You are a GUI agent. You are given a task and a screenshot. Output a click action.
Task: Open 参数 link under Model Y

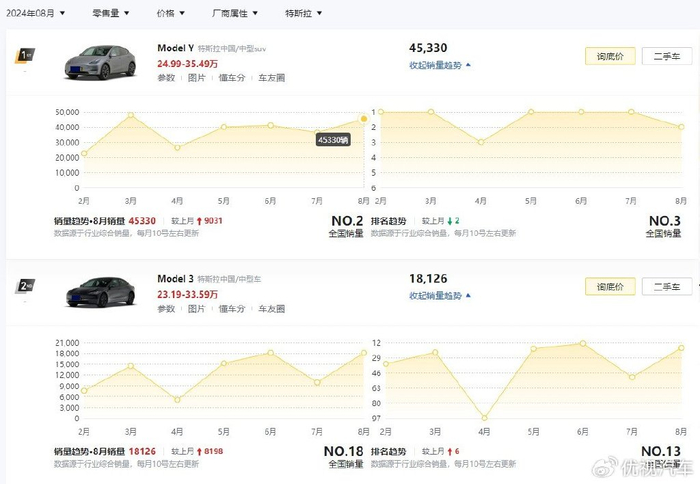pyautogui.click(x=166, y=78)
